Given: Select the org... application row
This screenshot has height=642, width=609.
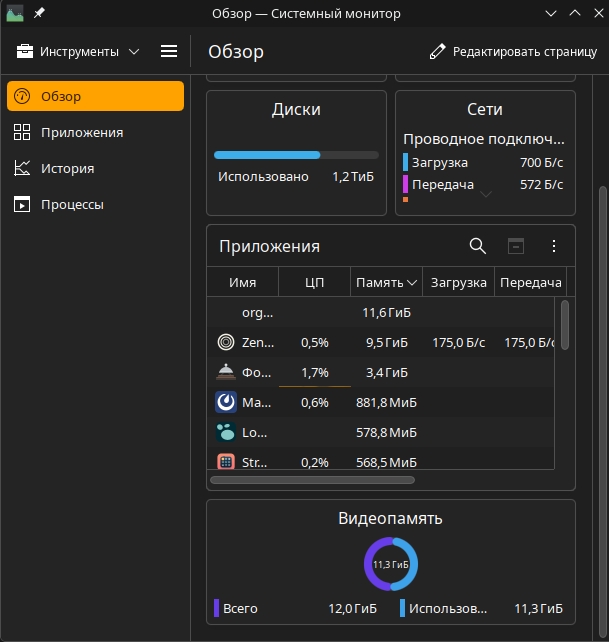Looking at the screenshot, I should pyautogui.click(x=381, y=312).
